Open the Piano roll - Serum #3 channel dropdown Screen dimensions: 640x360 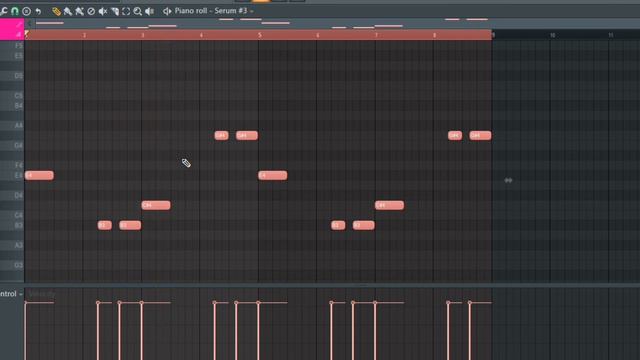coord(252,11)
